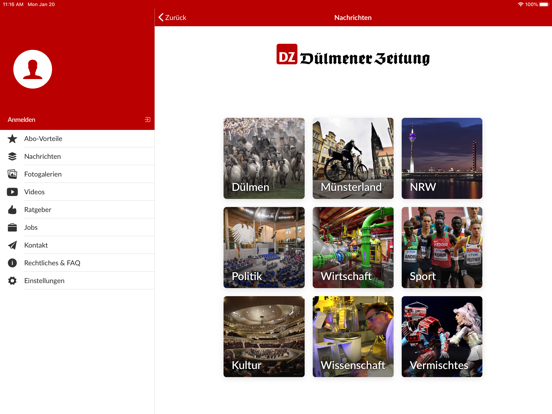Screen dimensions: 552x414
Task: Open the Kultur category tile
Action: coord(264,337)
